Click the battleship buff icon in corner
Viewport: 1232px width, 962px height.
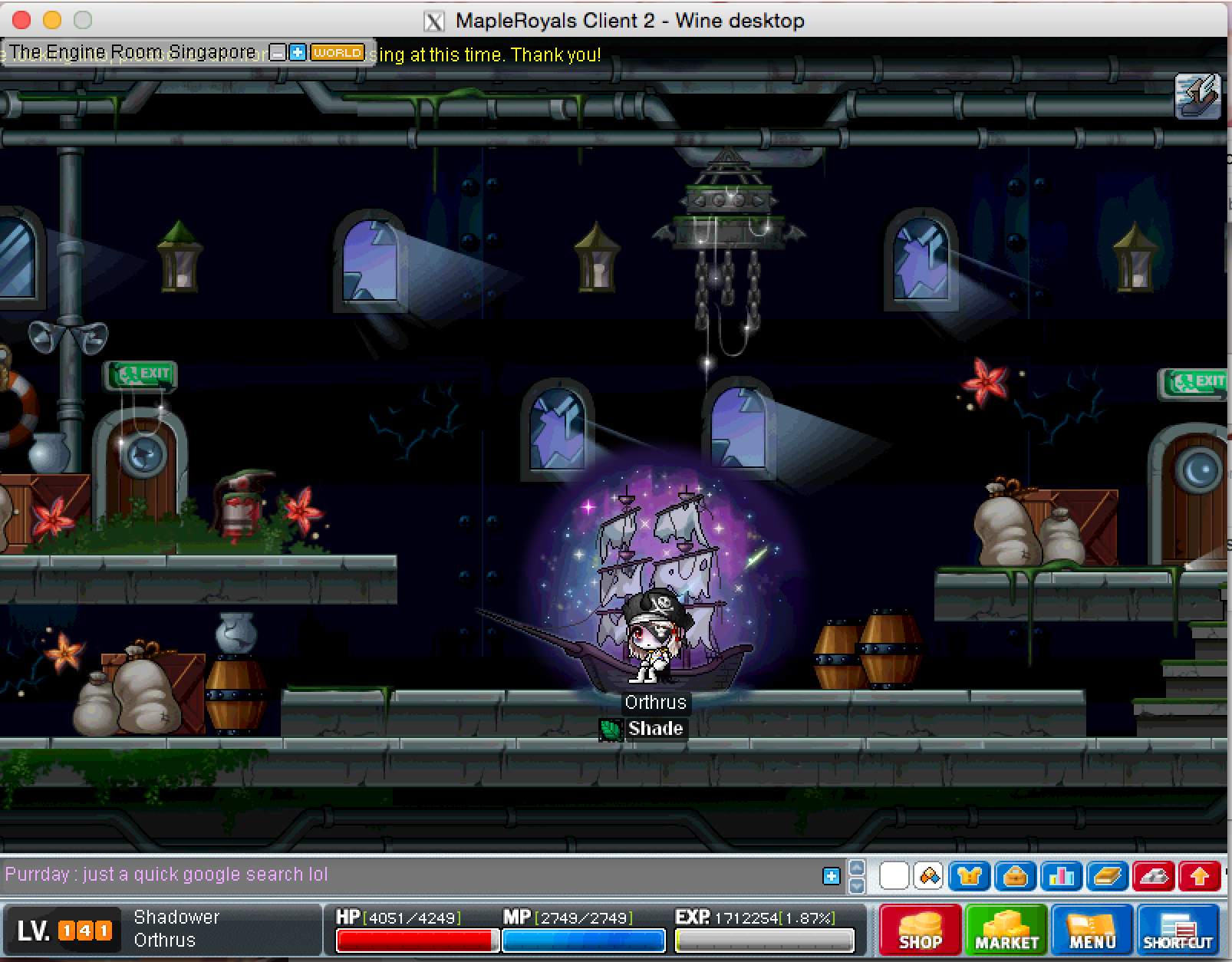[1197, 96]
